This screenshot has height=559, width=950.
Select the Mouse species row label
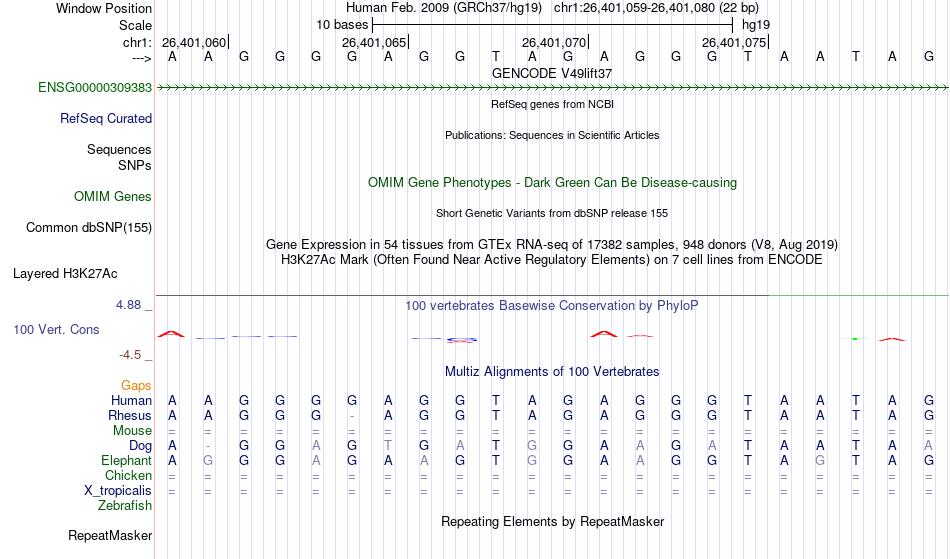click(132, 431)
